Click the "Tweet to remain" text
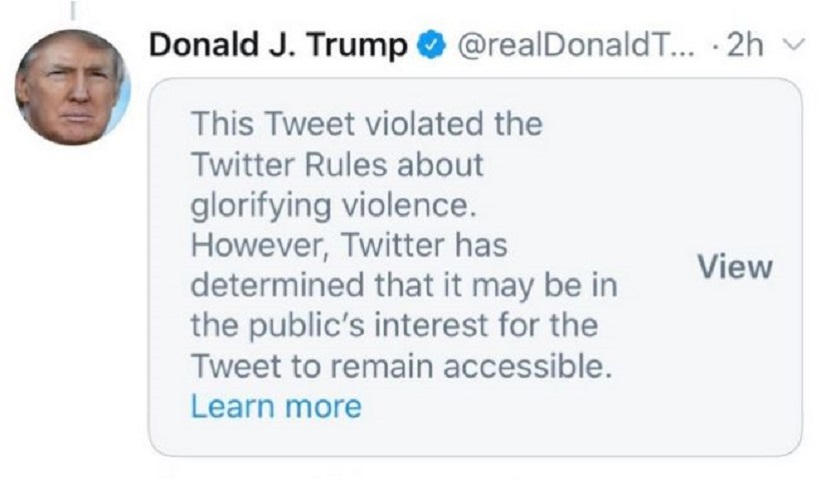The image size is (831, 480). point(302,367)
